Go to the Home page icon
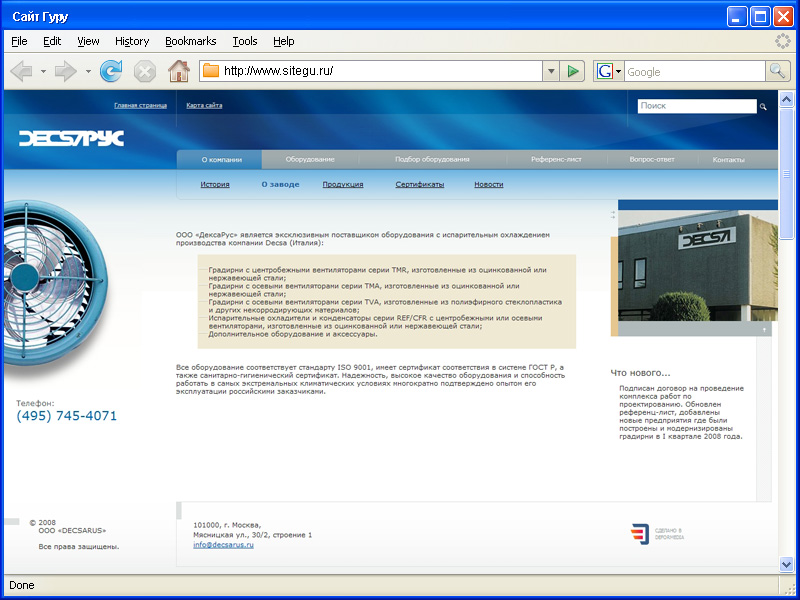800x600 pixels. [179, 71]
